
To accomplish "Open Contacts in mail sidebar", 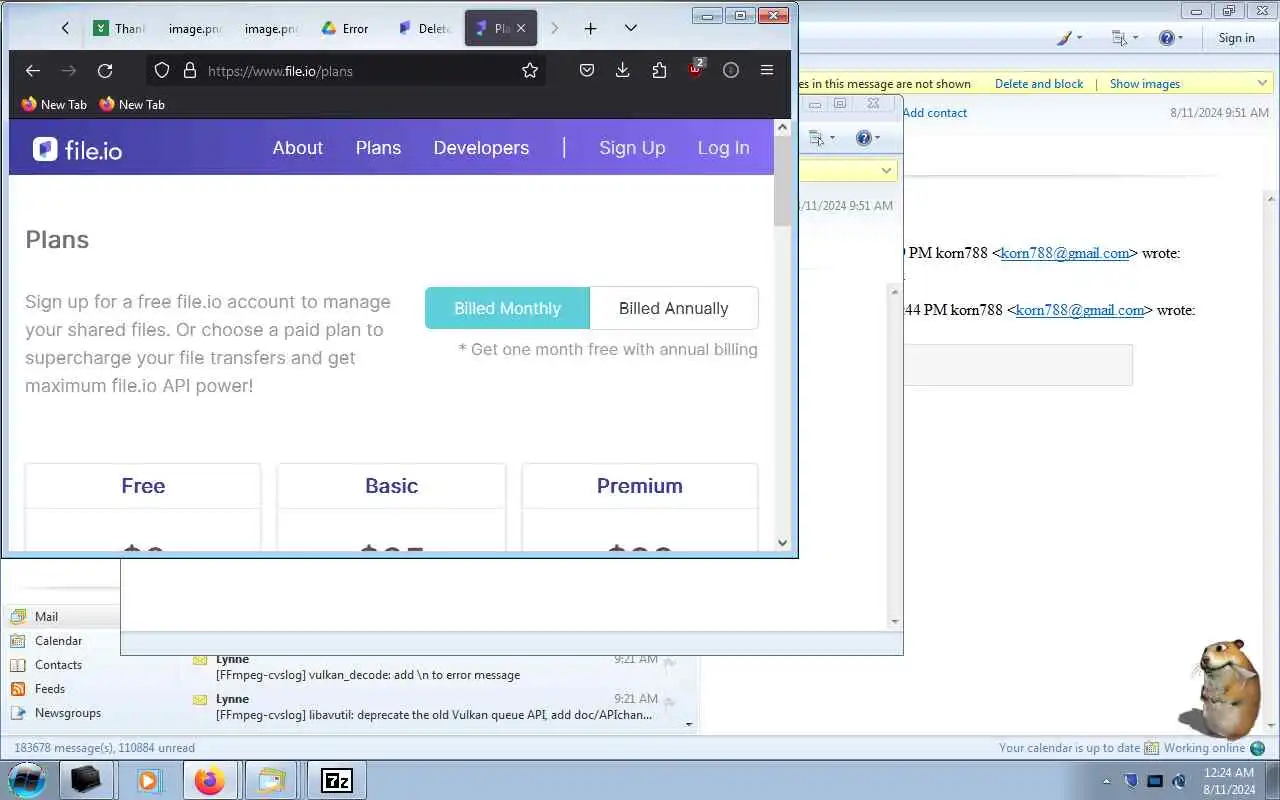I will (x=58, y=665).
